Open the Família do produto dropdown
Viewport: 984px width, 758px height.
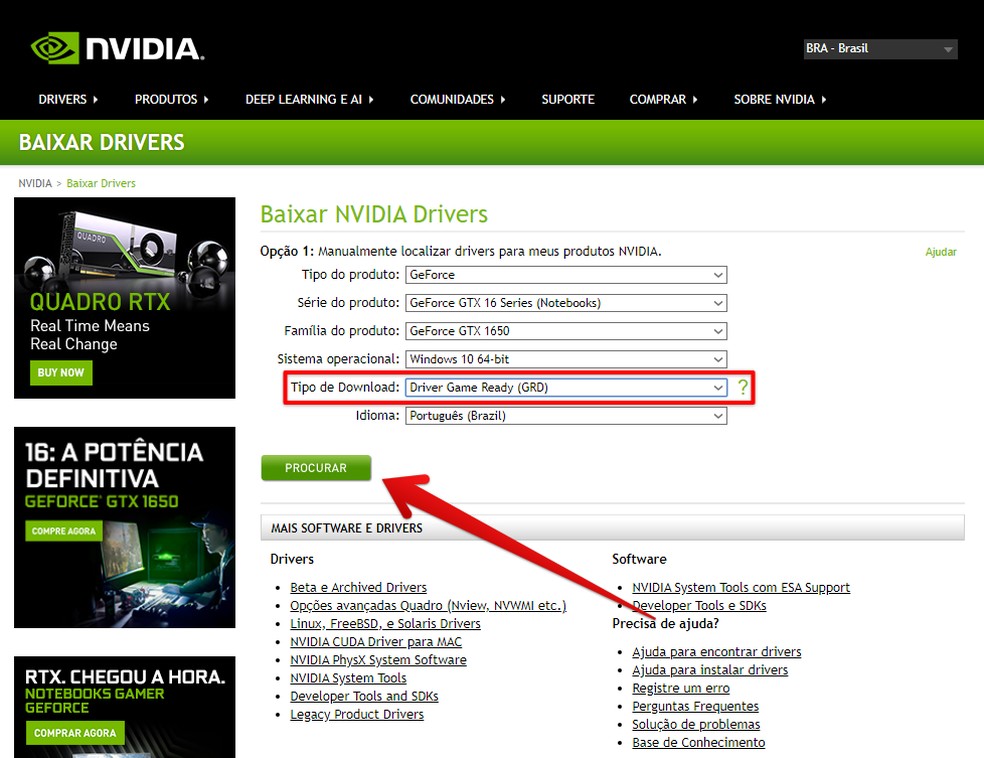[566, 331]
